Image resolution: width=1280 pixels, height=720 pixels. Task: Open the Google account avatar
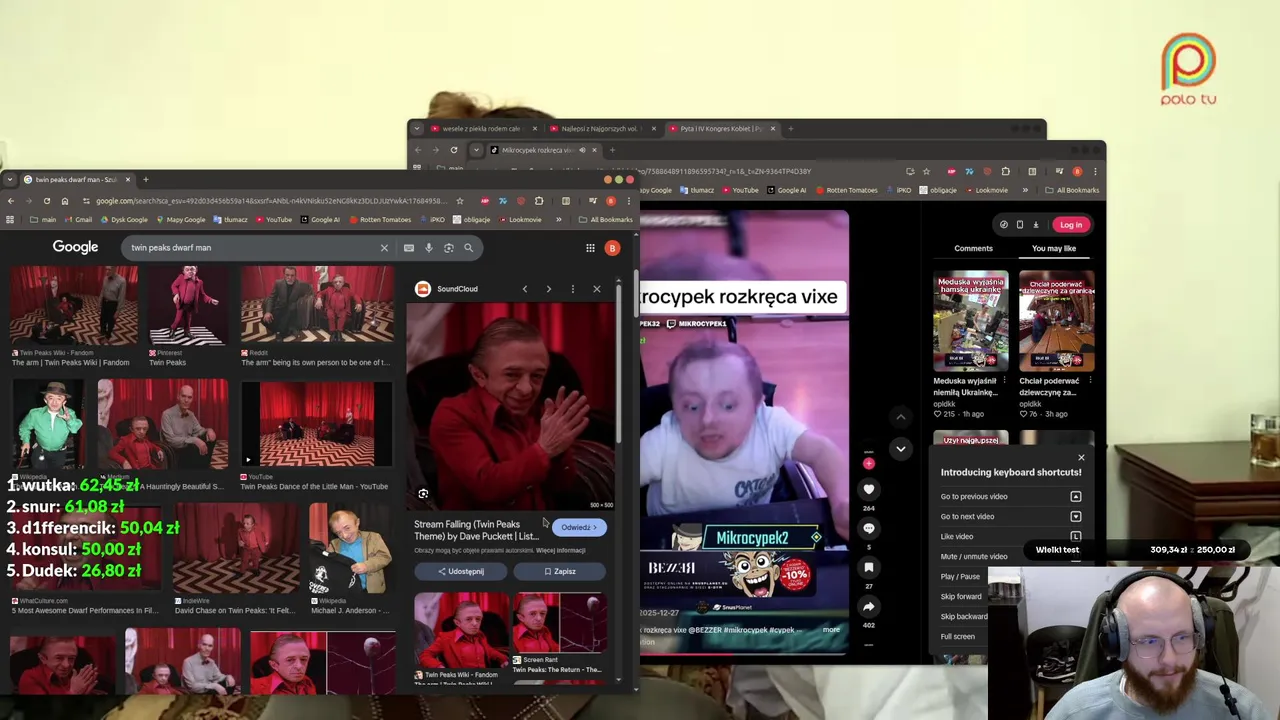[x=612, y=248]
